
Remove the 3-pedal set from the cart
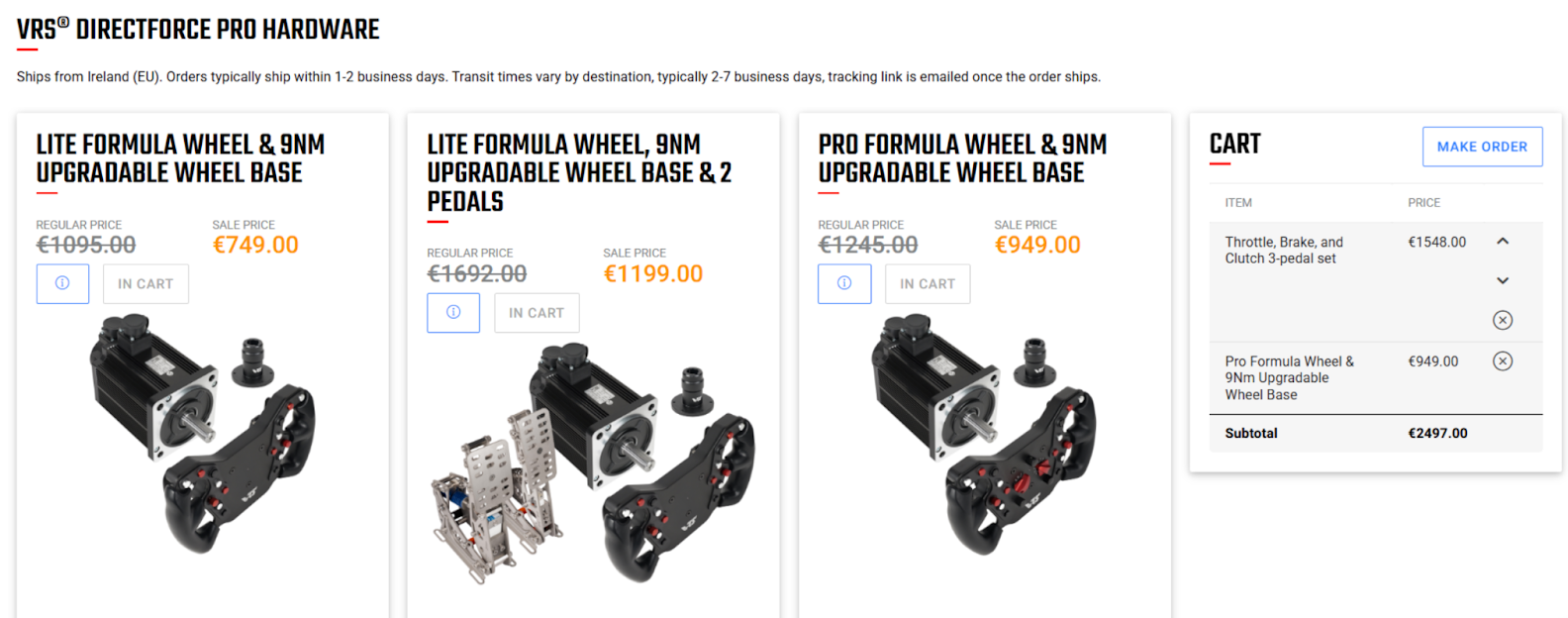click(1502, 320)
